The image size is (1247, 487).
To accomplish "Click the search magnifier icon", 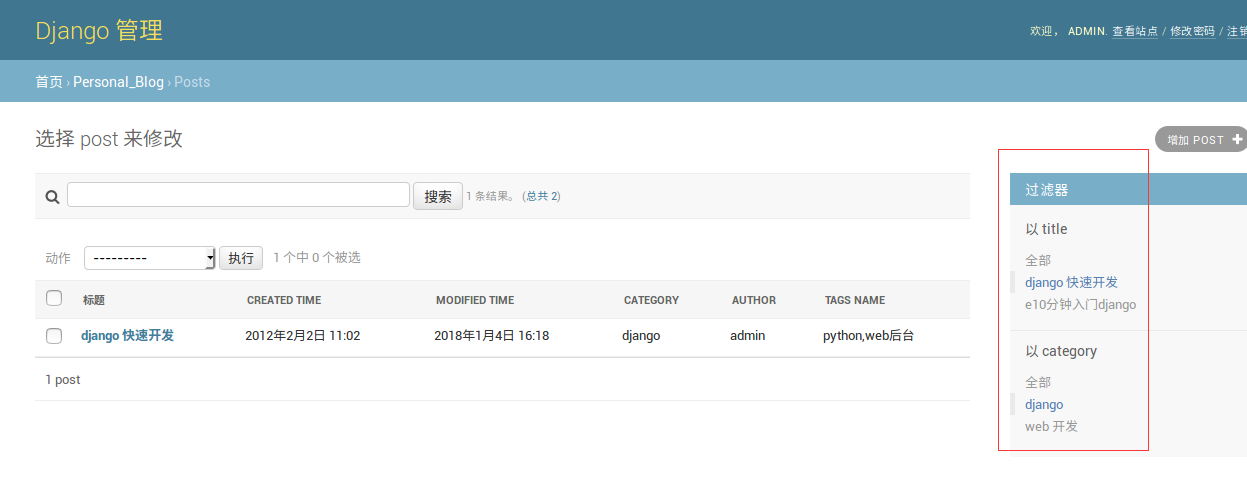I will [52, 197].
